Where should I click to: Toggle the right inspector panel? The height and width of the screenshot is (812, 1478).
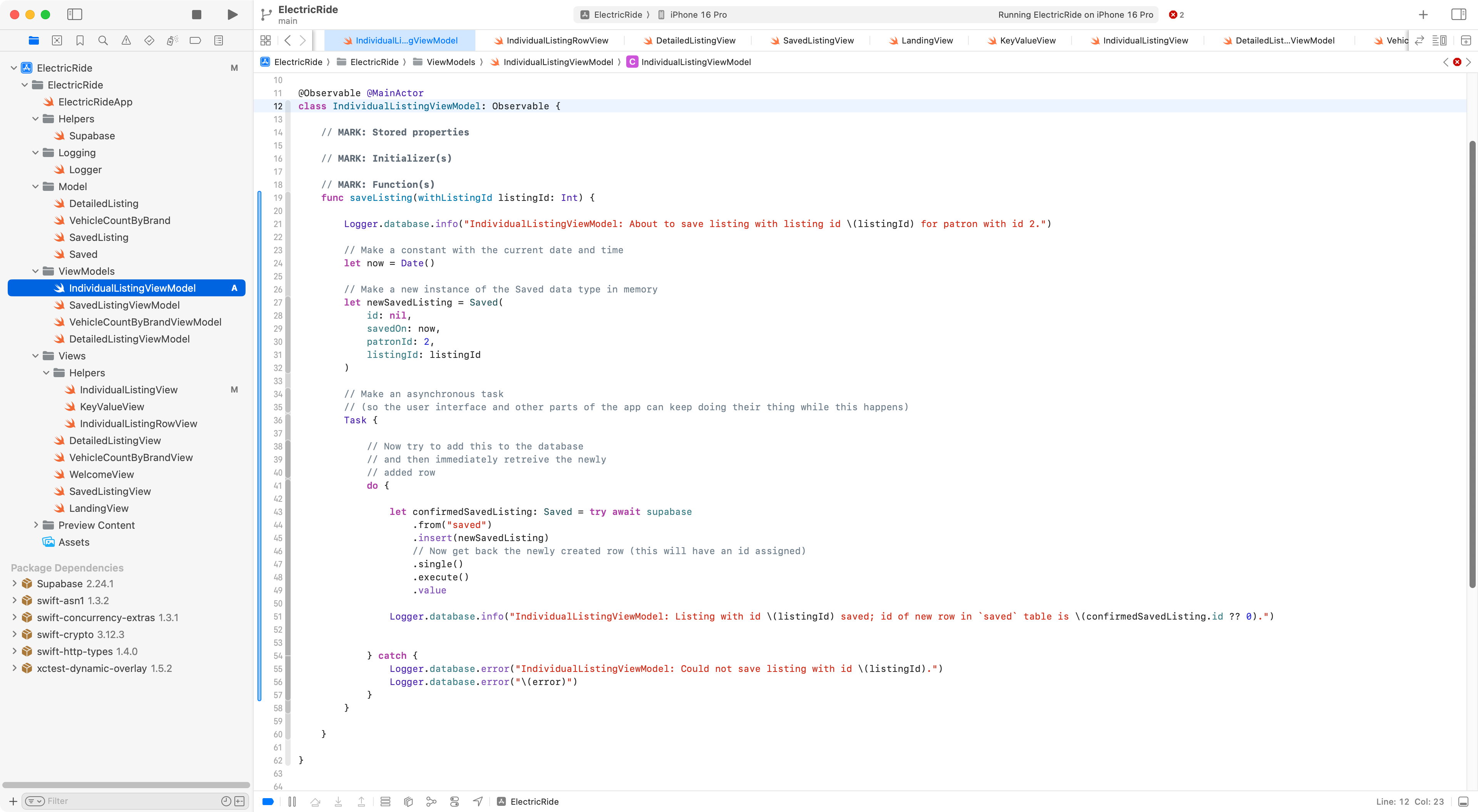click(x=1458, y=15)
